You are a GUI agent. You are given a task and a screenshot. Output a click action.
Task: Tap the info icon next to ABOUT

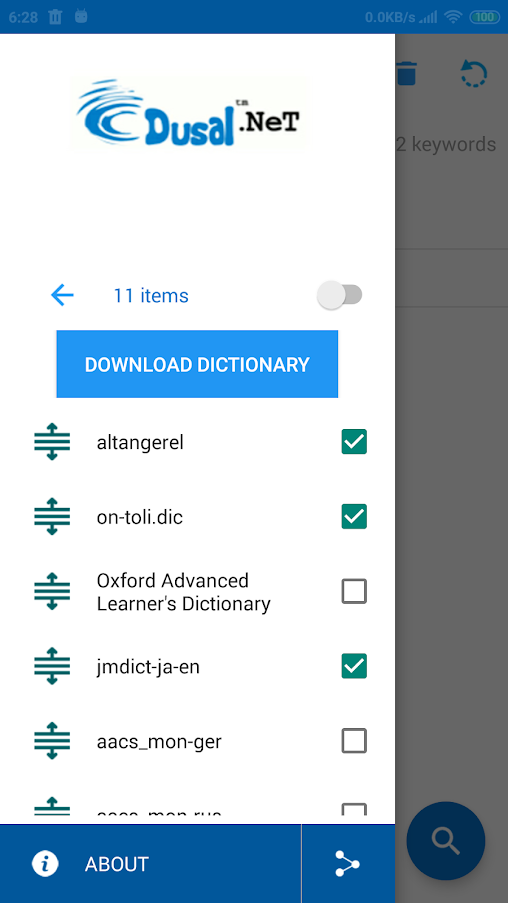point(45,864)
